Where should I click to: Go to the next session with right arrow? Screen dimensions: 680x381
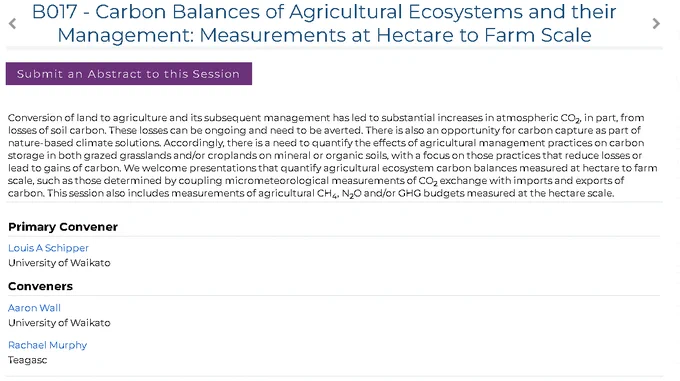pyautogui.click(x=656, y=23)
